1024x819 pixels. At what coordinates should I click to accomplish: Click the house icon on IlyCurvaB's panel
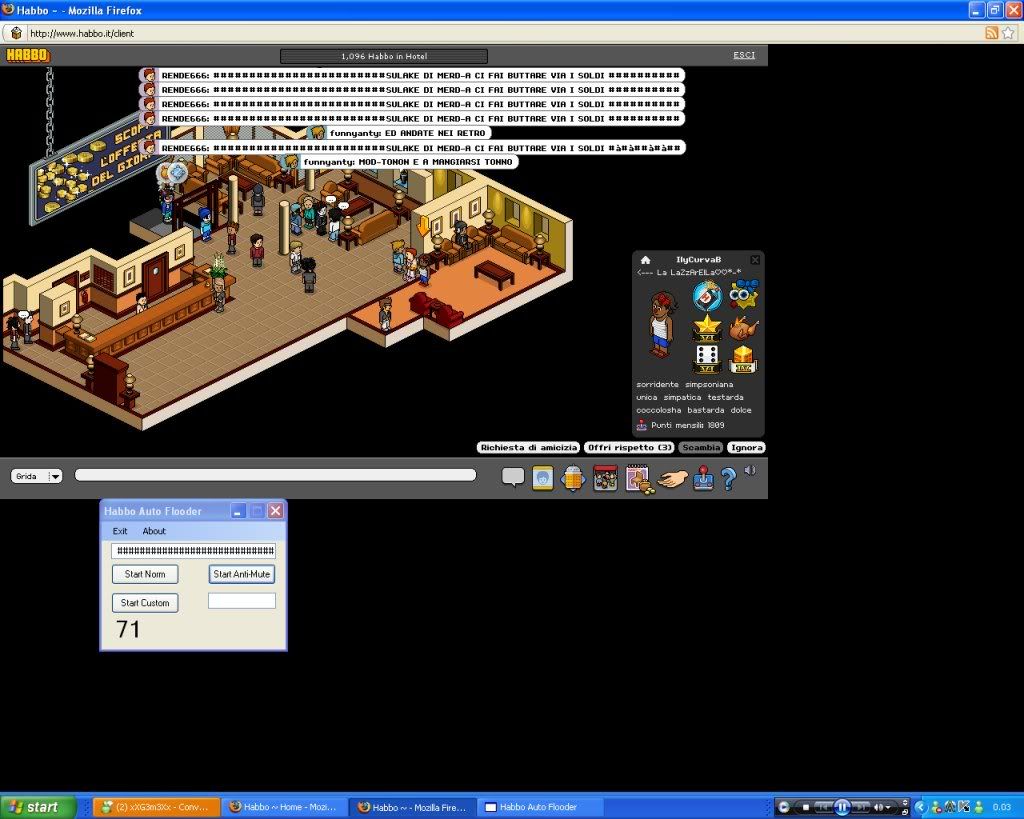pos(645,260)
